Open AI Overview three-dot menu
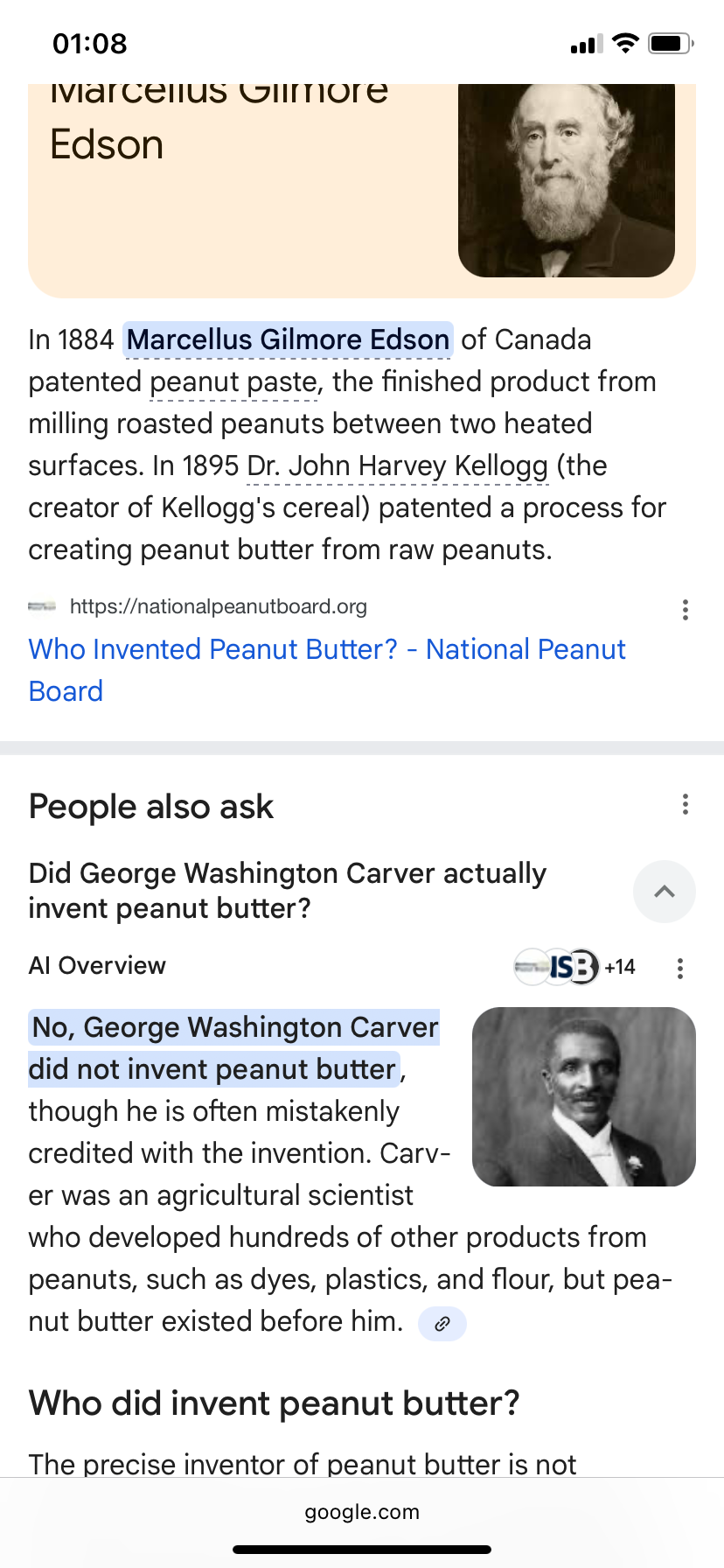The height and width of the screenshot is (1568, 724). click(679, 968)
